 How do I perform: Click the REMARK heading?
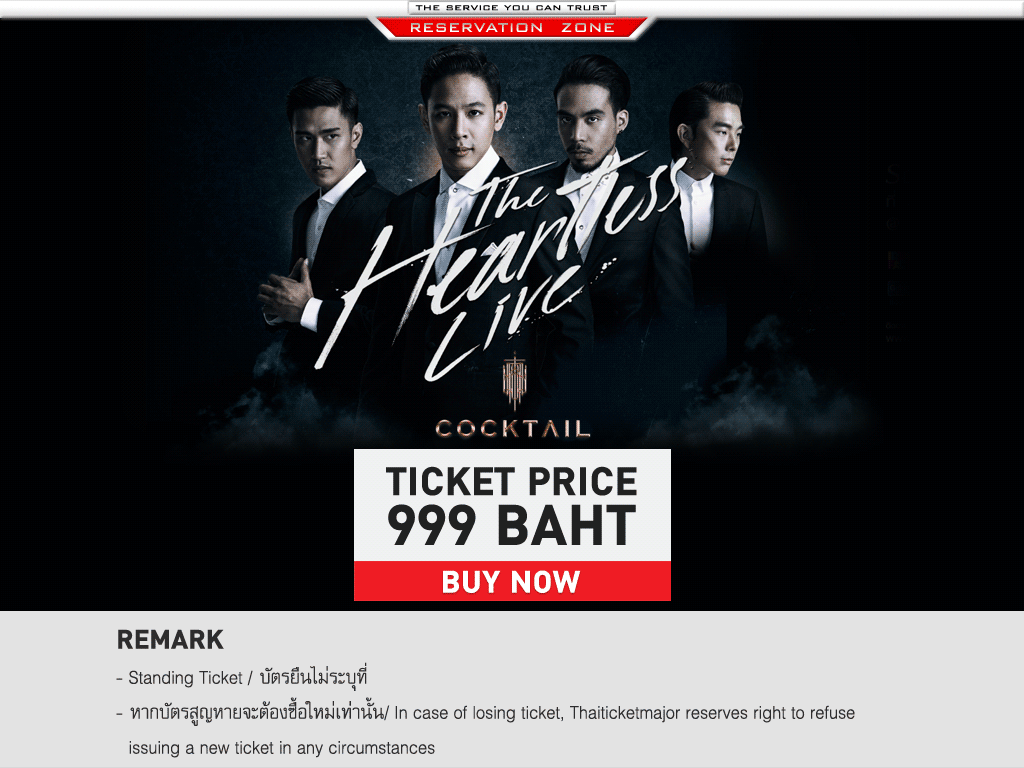pos(170,639)
